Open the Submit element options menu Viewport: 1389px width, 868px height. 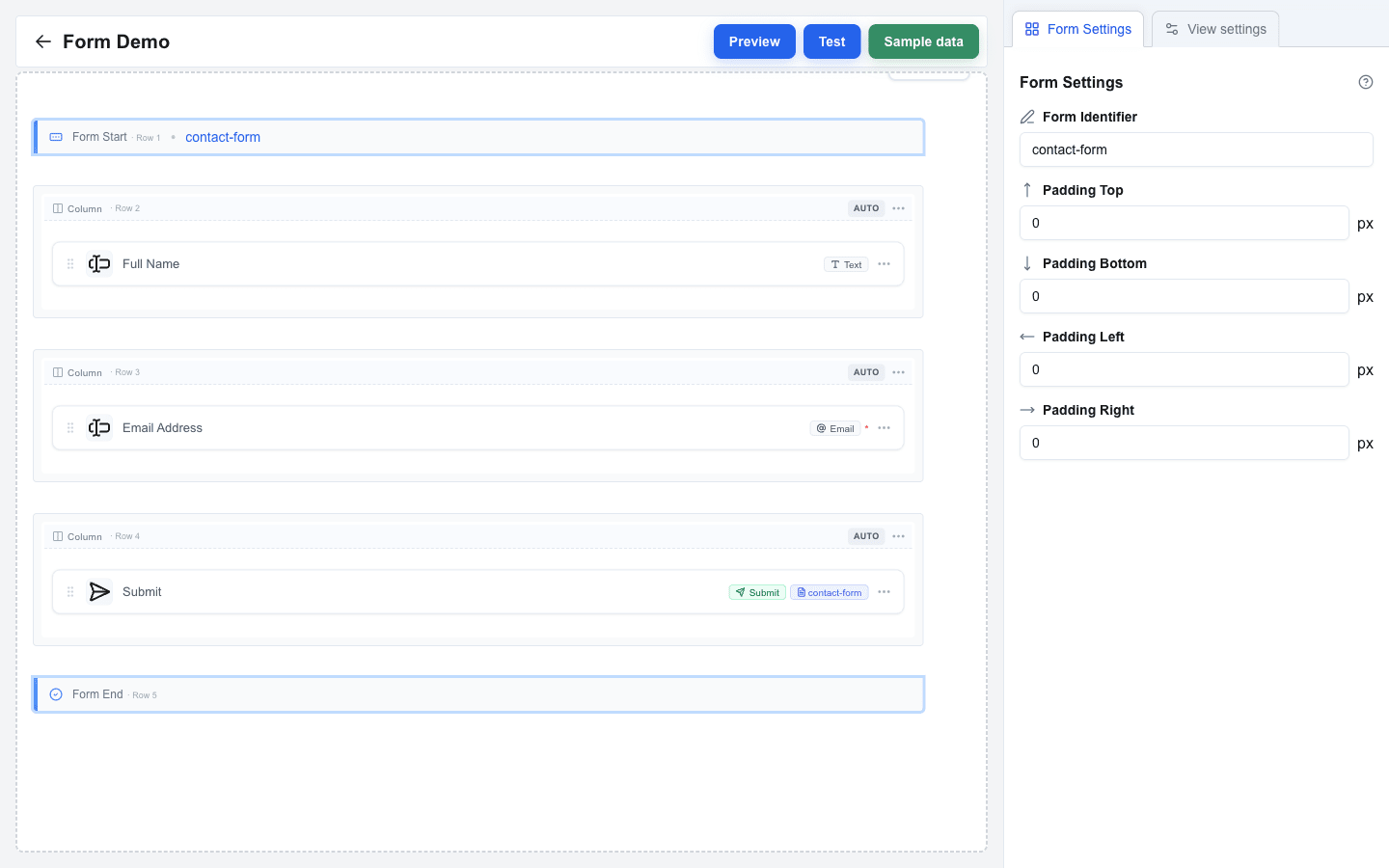coord(884,592)
